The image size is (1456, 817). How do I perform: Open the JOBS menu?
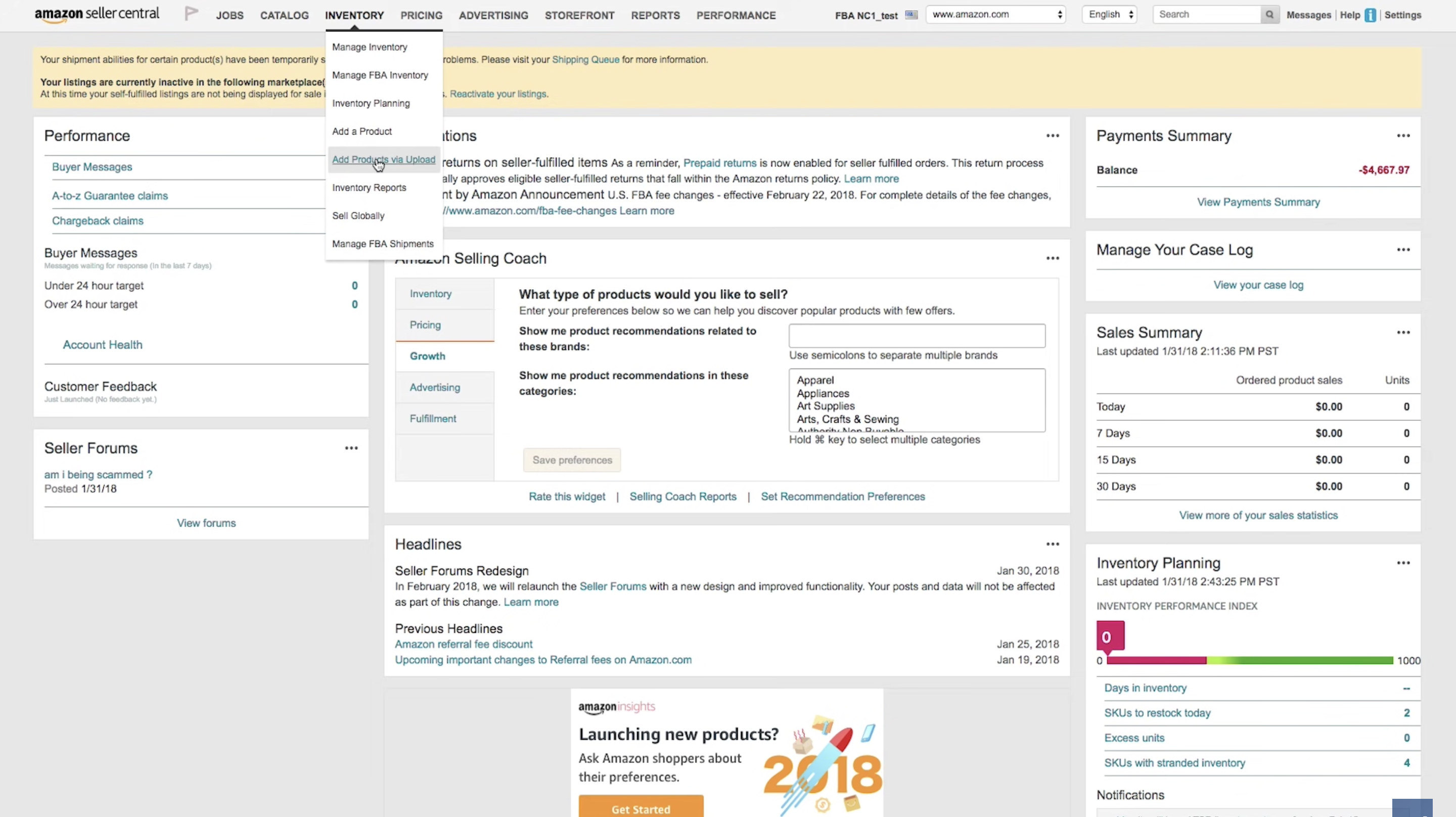pyautogui.click(x=230, y=15)
